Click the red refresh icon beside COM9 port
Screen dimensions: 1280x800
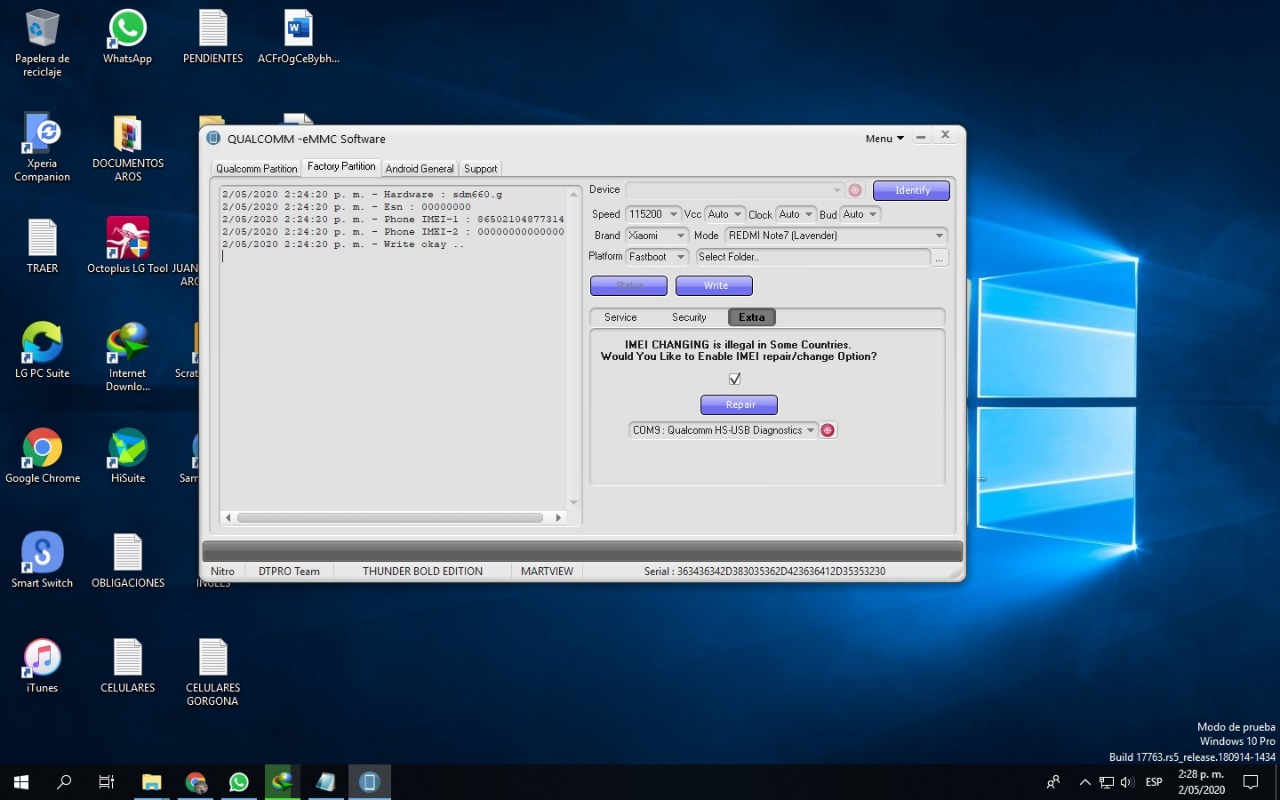(828, 430)
